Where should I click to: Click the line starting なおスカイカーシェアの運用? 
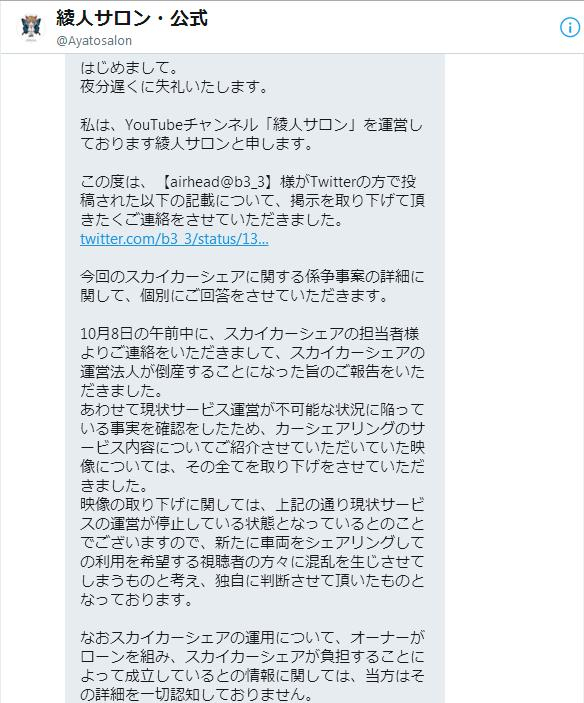pyautogui.click(x=252, y=638)
